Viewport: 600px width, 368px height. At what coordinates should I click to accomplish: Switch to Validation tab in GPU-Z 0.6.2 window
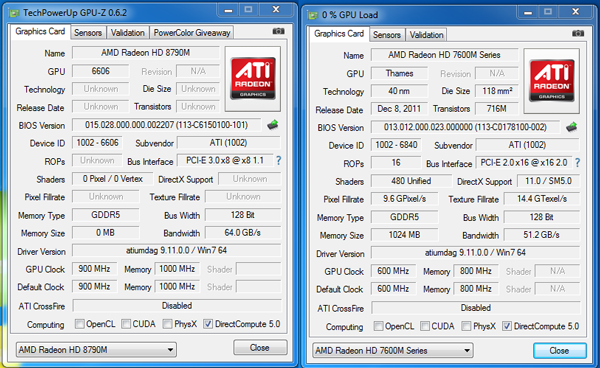coord(127,33)
